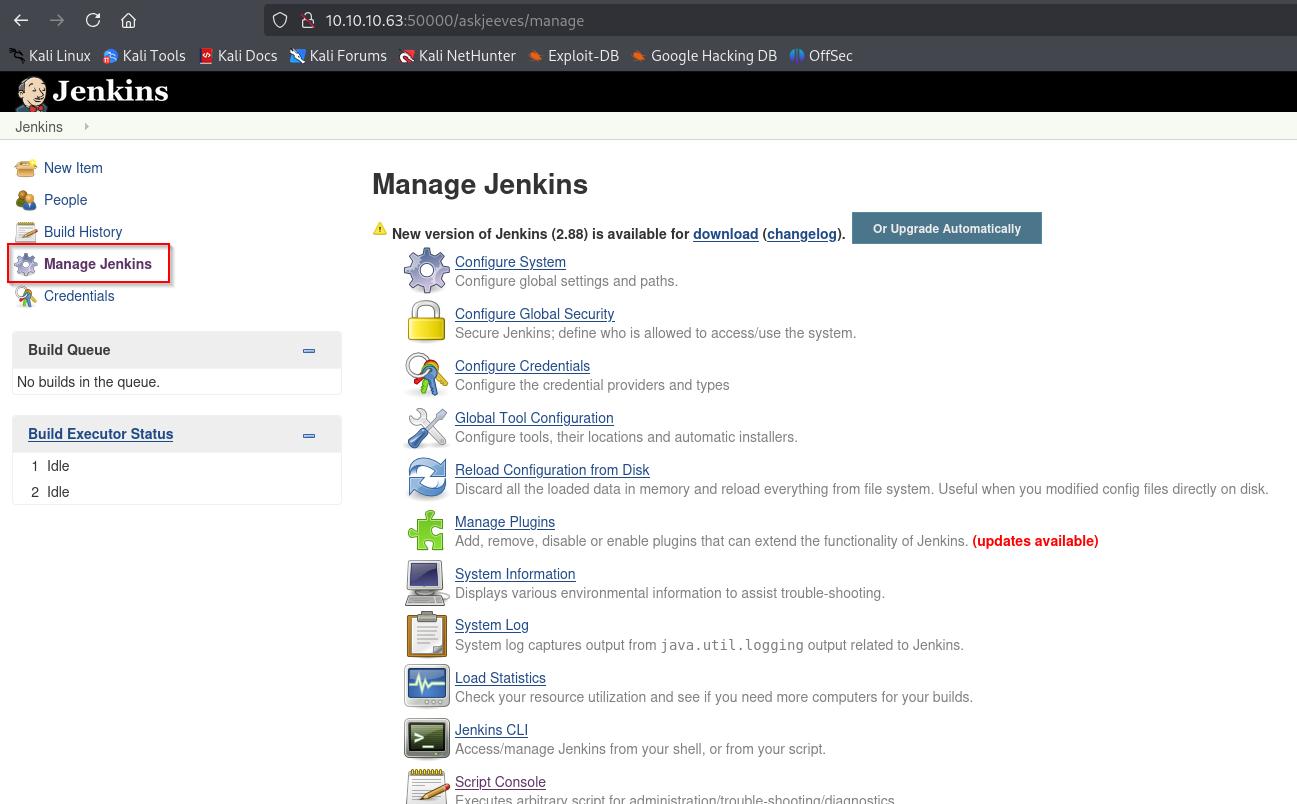
Task: Collapse the Build Queue panel
Action: [x=309, y=351]
